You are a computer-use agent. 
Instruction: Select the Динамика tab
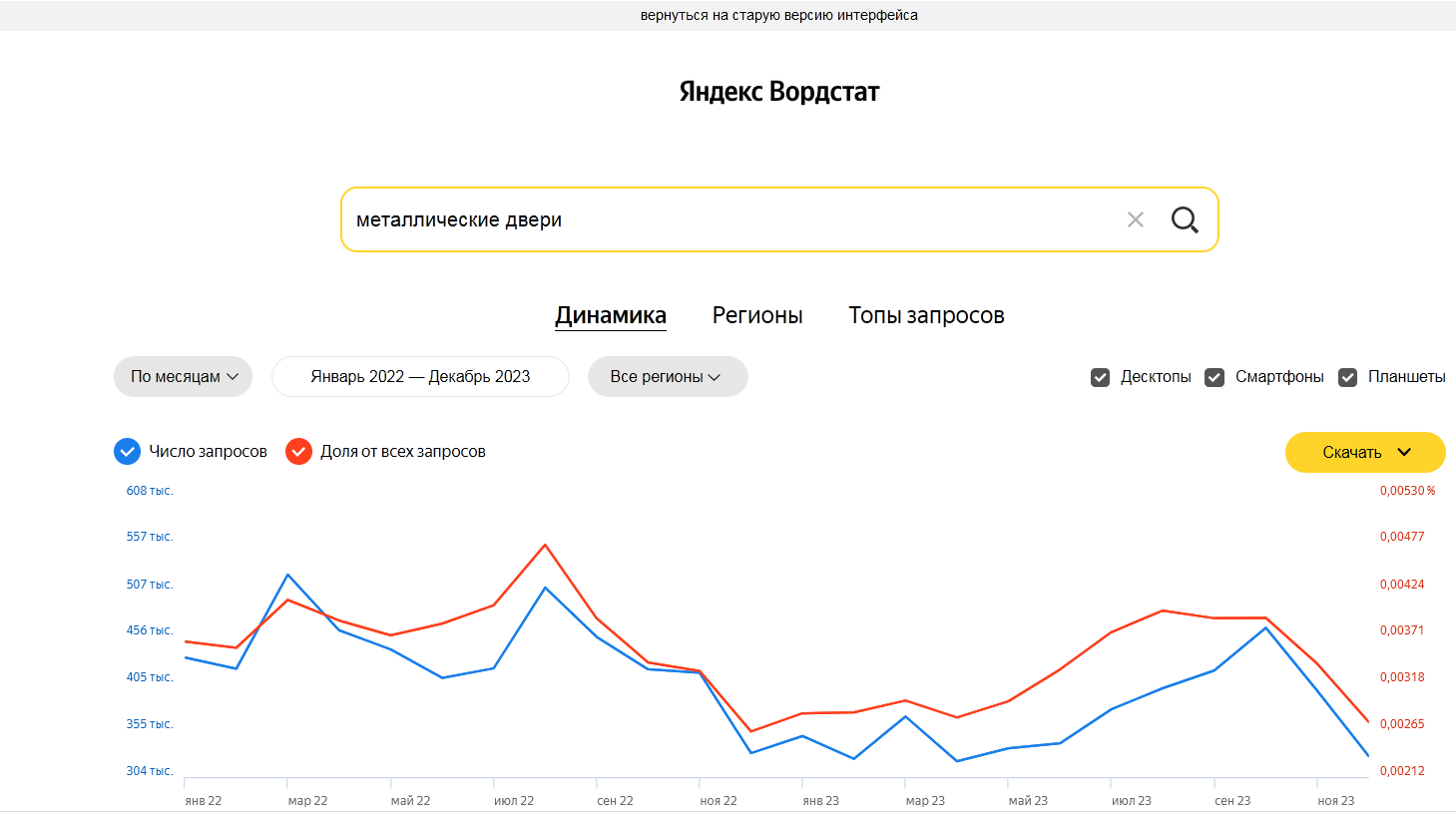coord(611,315)
